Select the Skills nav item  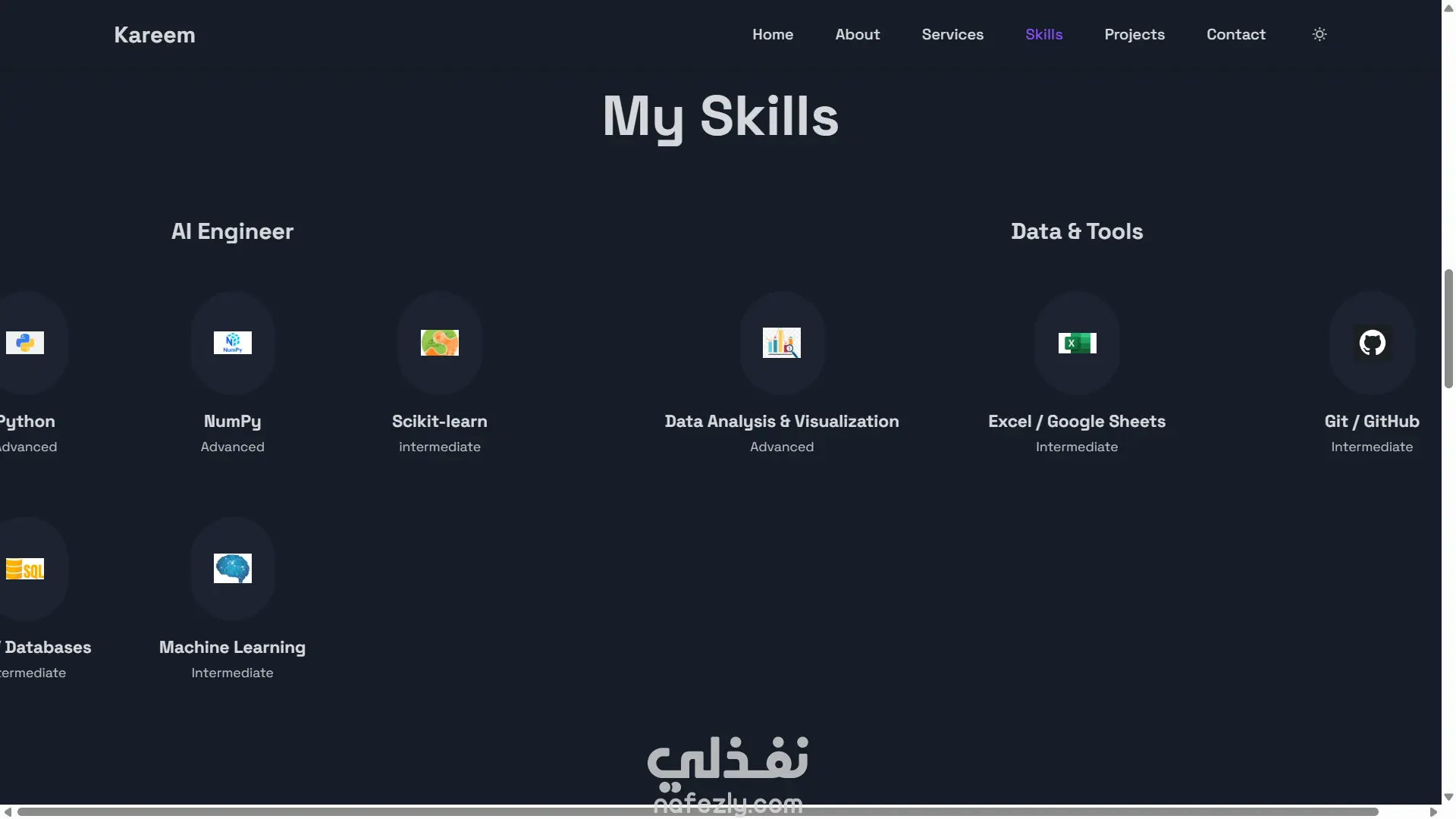click(x=1044, y=34)
